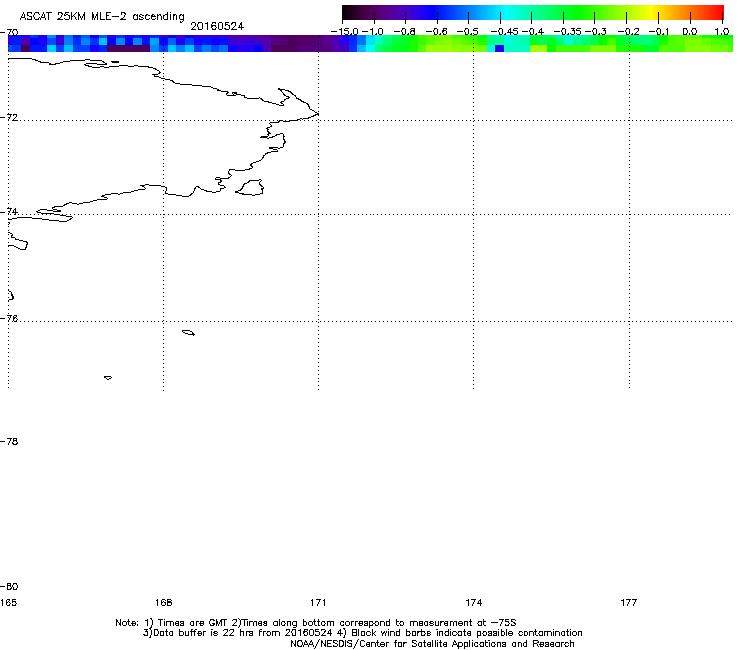Click the 1.0 color scale label
The width and height of the screenshot is (740, 650).
[x=722, y=32]
